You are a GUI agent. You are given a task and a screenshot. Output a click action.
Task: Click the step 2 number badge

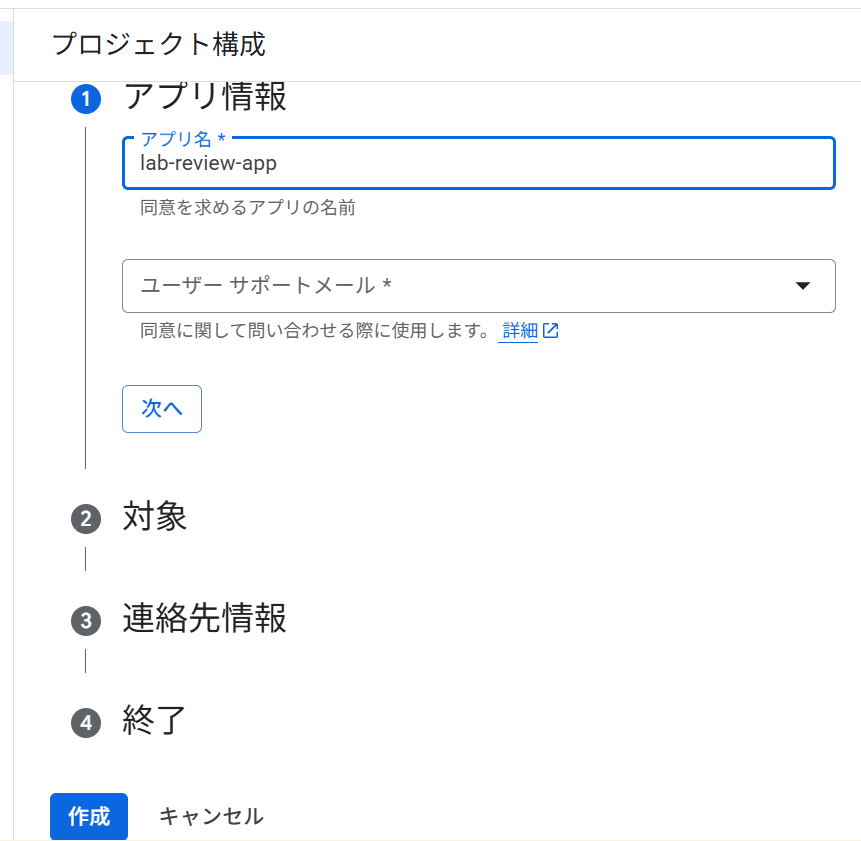tap(86, 519)
